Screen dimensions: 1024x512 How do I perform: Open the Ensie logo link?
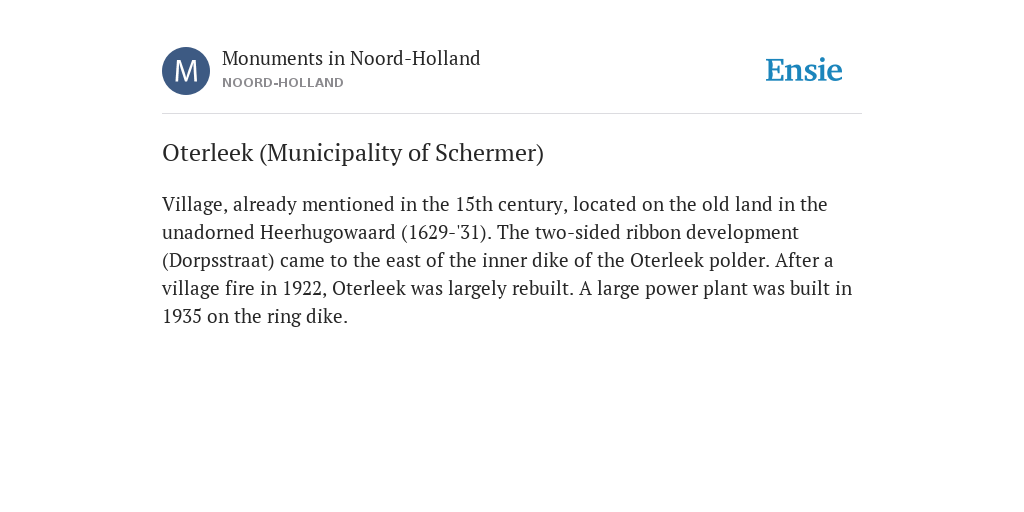tap(804, 70)
